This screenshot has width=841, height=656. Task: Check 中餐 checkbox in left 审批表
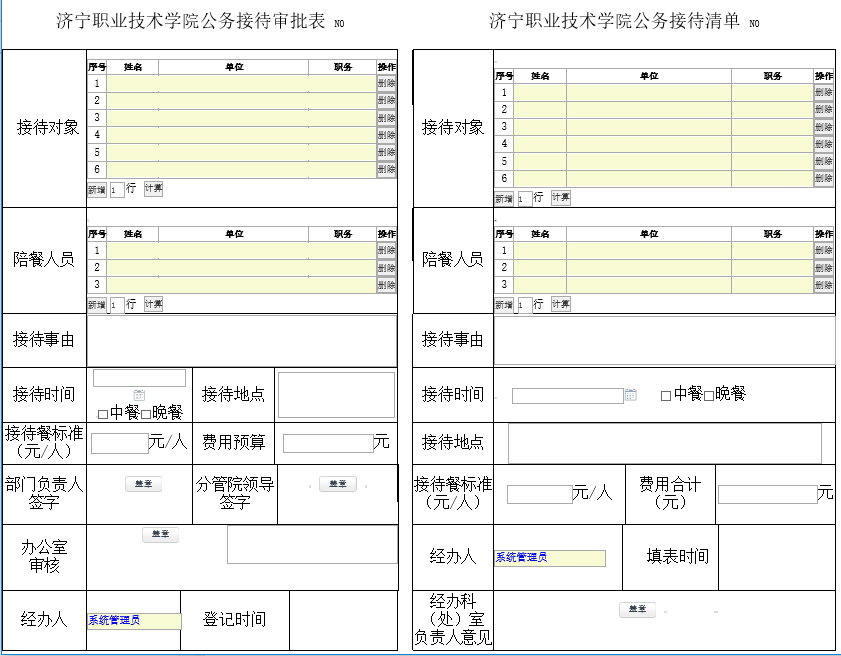[x=103, y=414]
